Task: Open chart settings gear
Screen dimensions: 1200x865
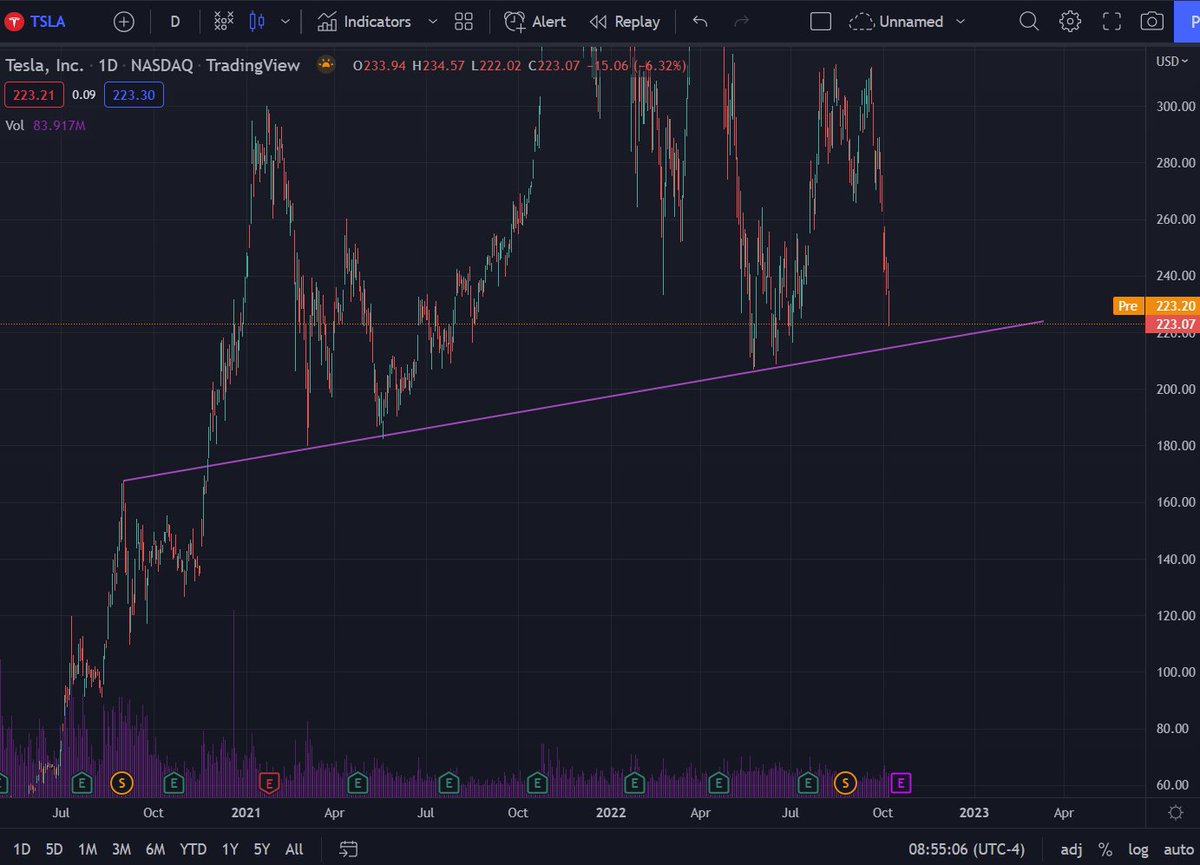Action: [1069, 21]
